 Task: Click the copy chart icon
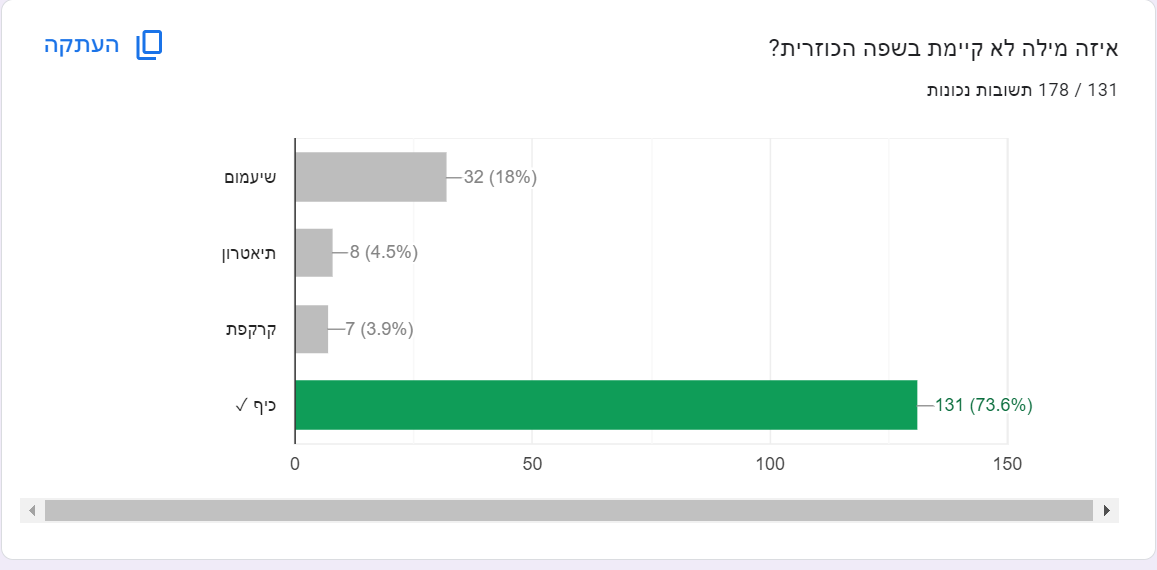[149, 45]
